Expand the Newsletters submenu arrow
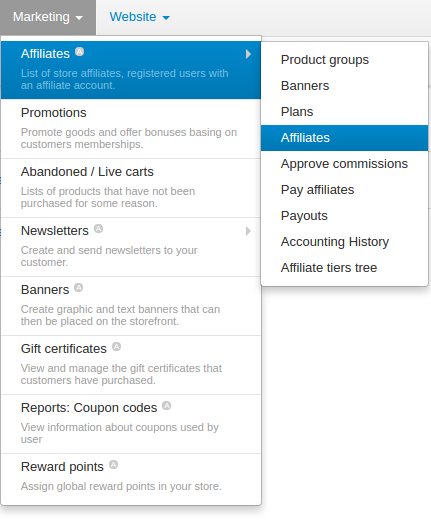 click(248, 231)
